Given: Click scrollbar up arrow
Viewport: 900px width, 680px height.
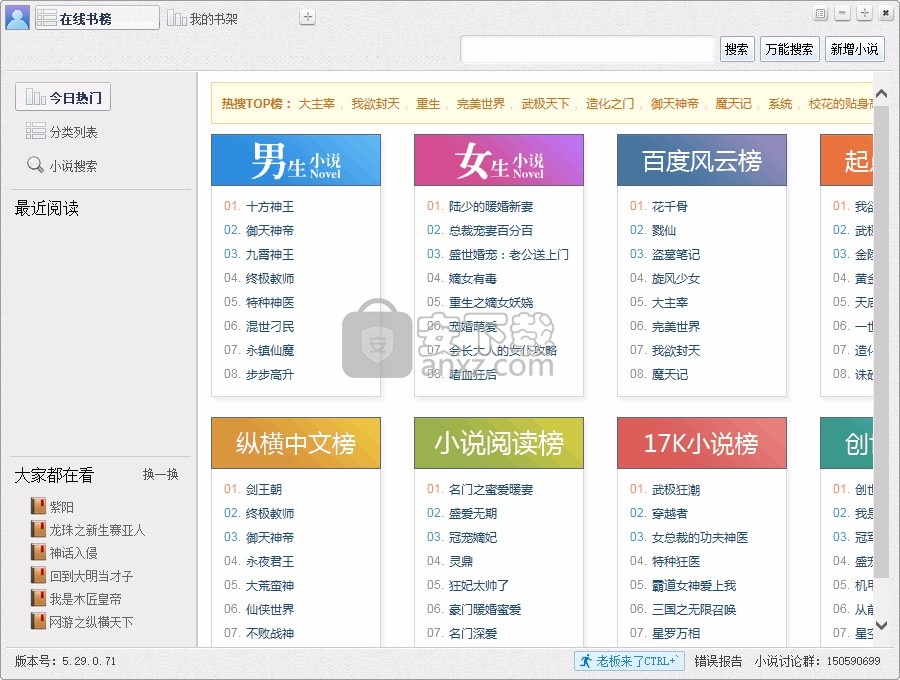Looking at the screenshot, I should [882, 94].
